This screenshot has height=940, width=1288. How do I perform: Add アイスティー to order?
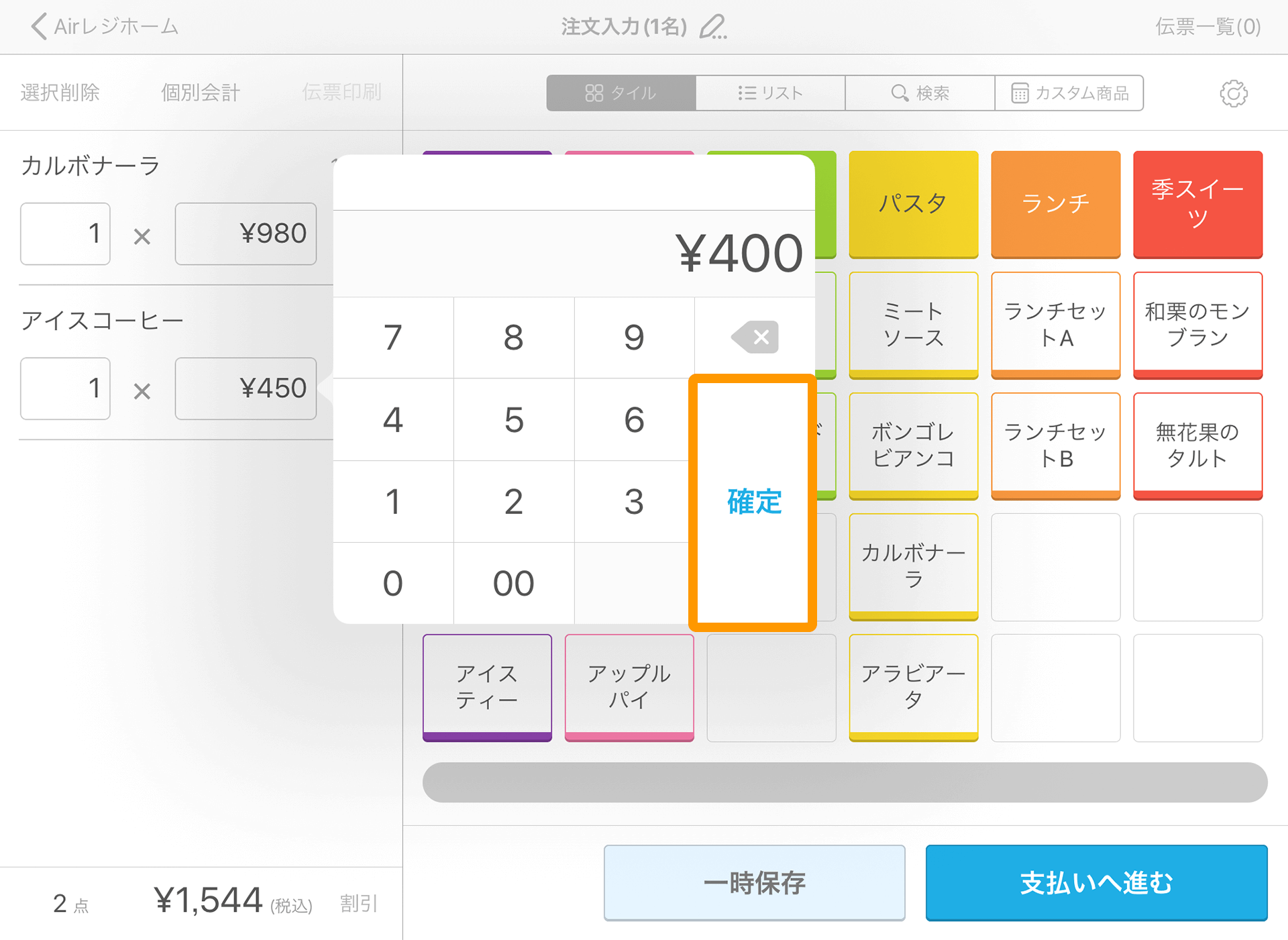tap(487, 688)
